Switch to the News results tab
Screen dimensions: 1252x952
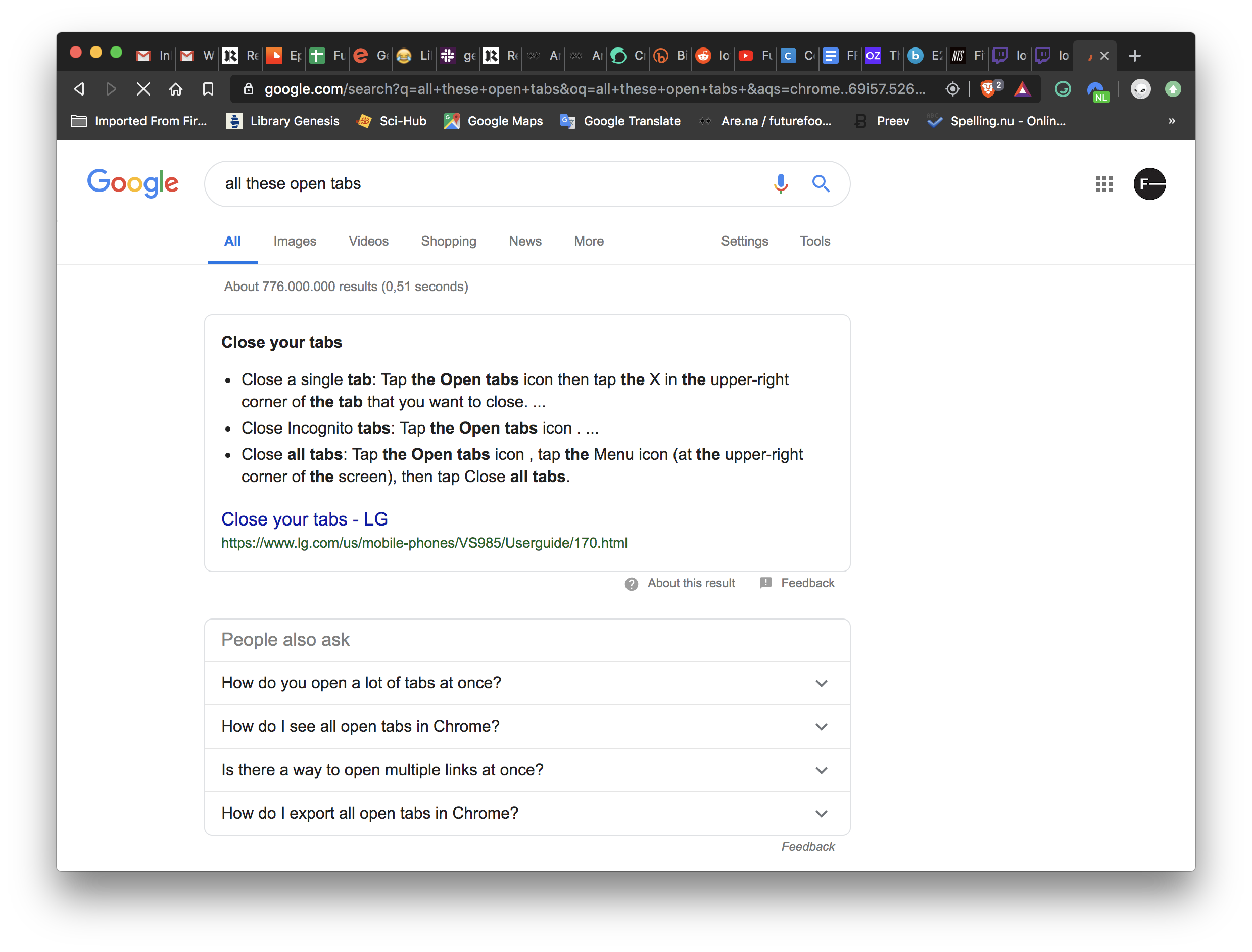tap(524, 241)
